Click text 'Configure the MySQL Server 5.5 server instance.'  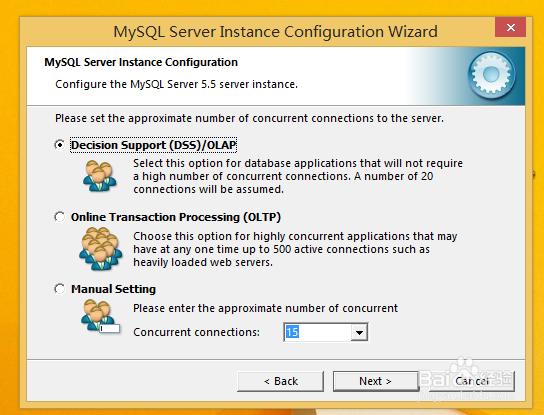point(177,84)
